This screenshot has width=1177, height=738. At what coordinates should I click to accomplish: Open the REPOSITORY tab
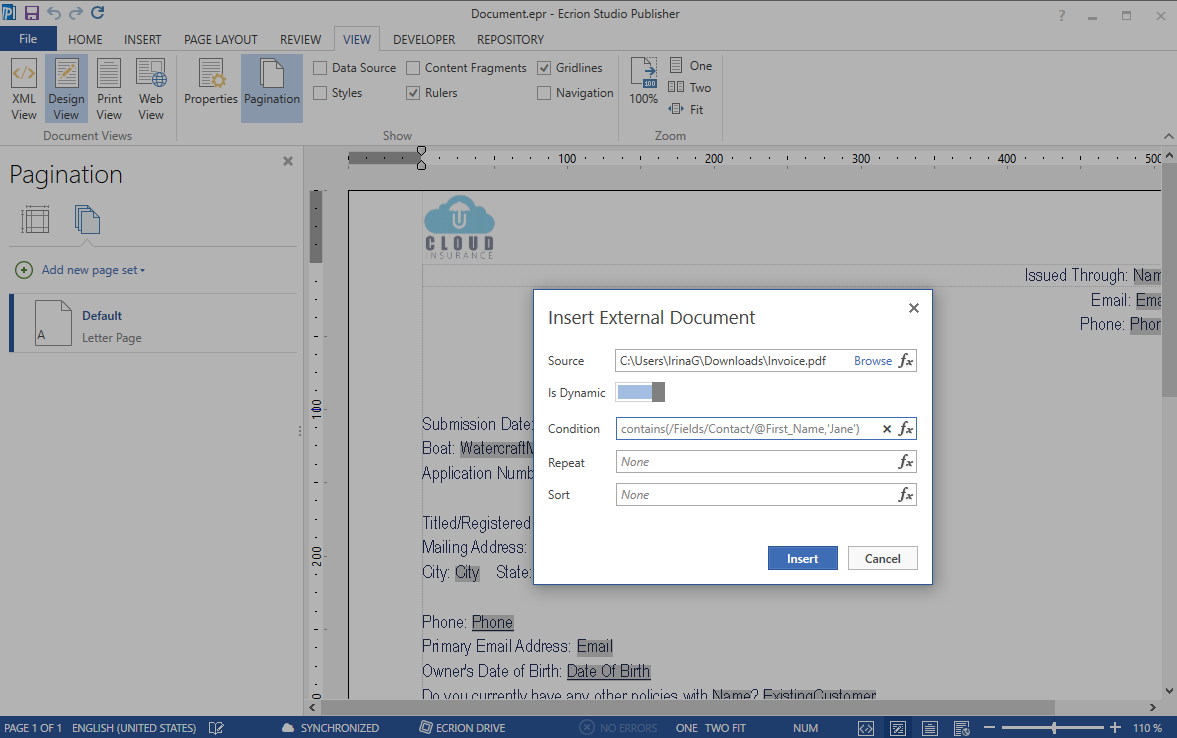(x=510, y=40)
